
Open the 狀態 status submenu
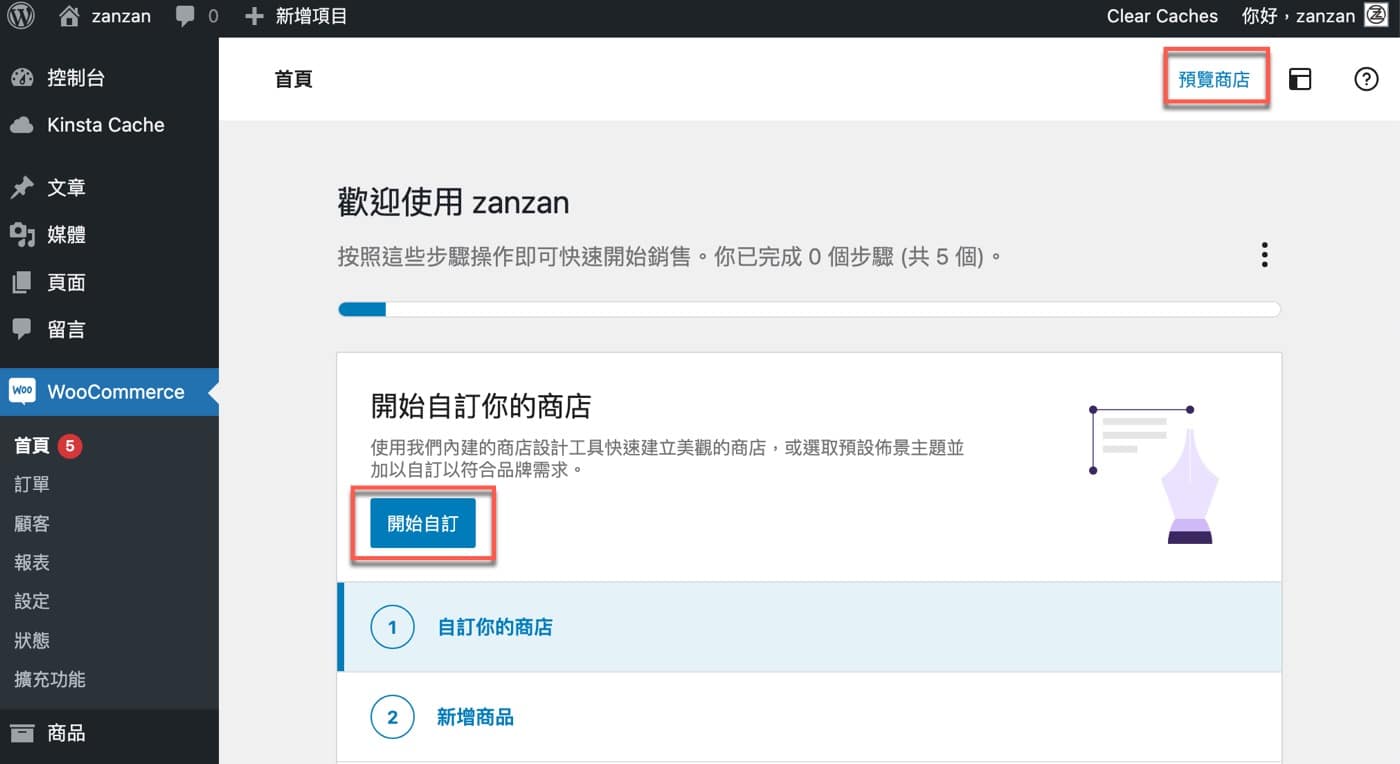click(x=32, y=641)
